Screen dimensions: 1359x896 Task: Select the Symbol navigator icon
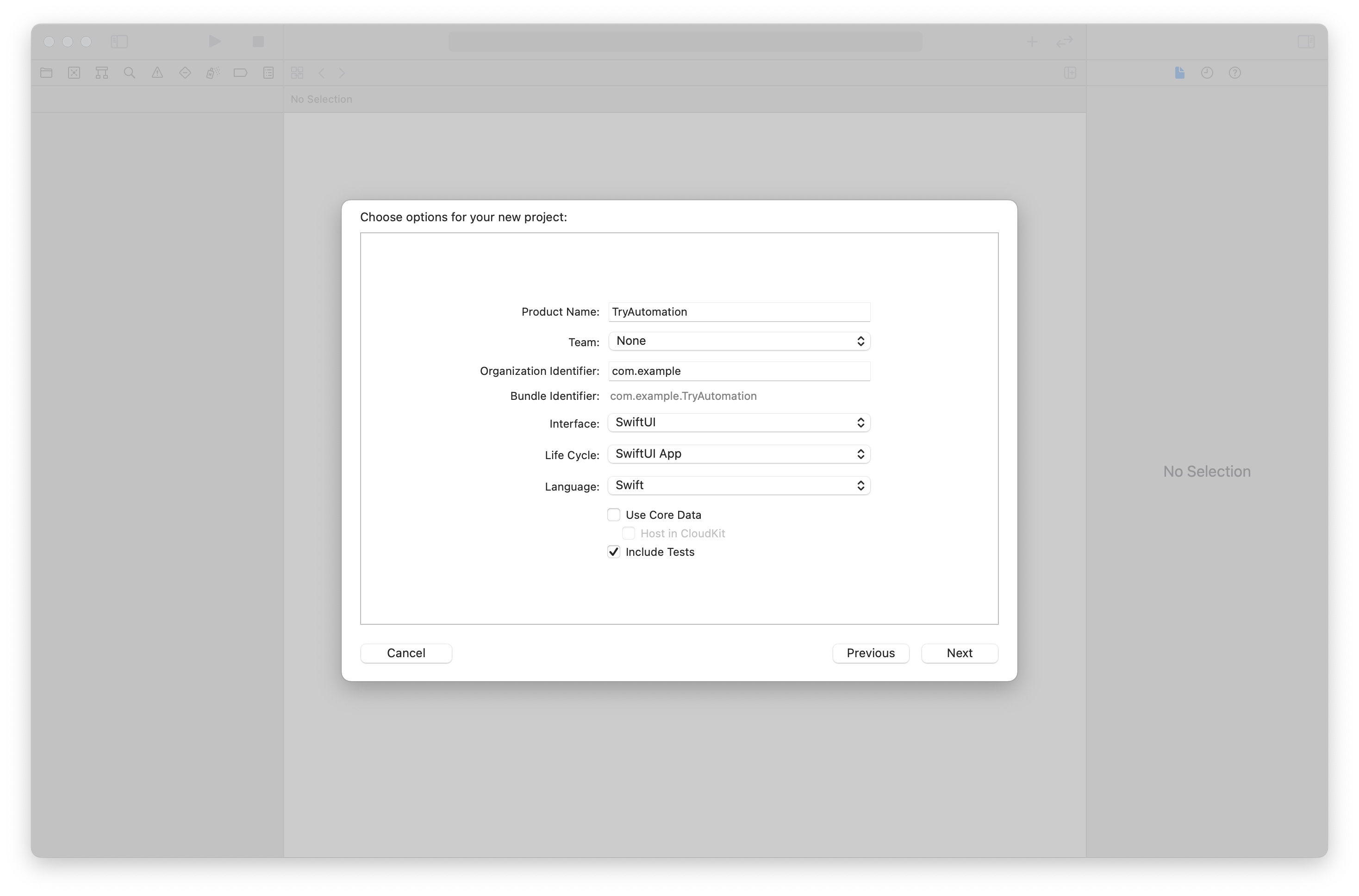pyautogui.click(x=102, y=73)
